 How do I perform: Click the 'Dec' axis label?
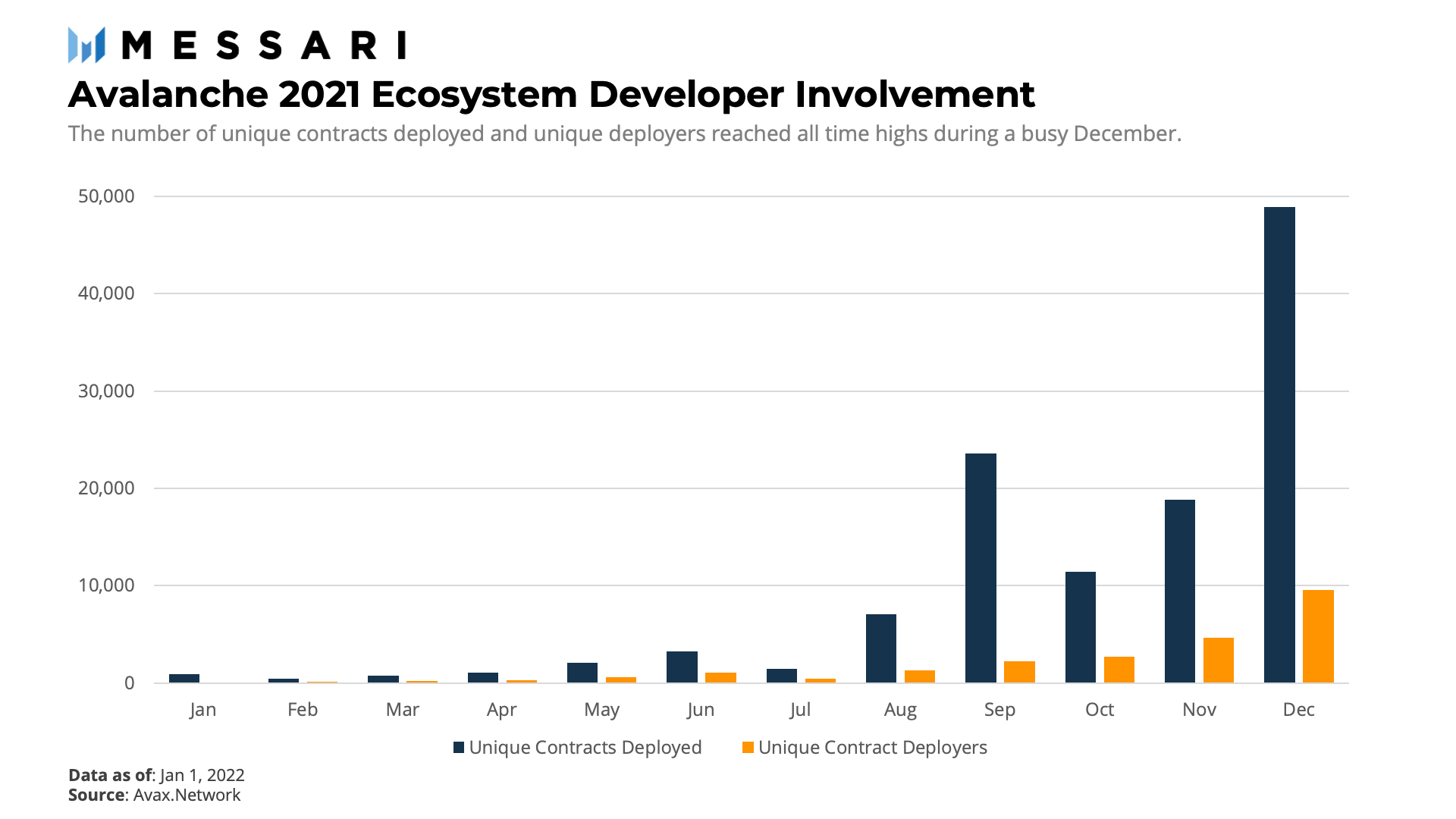click(1299, 710)
